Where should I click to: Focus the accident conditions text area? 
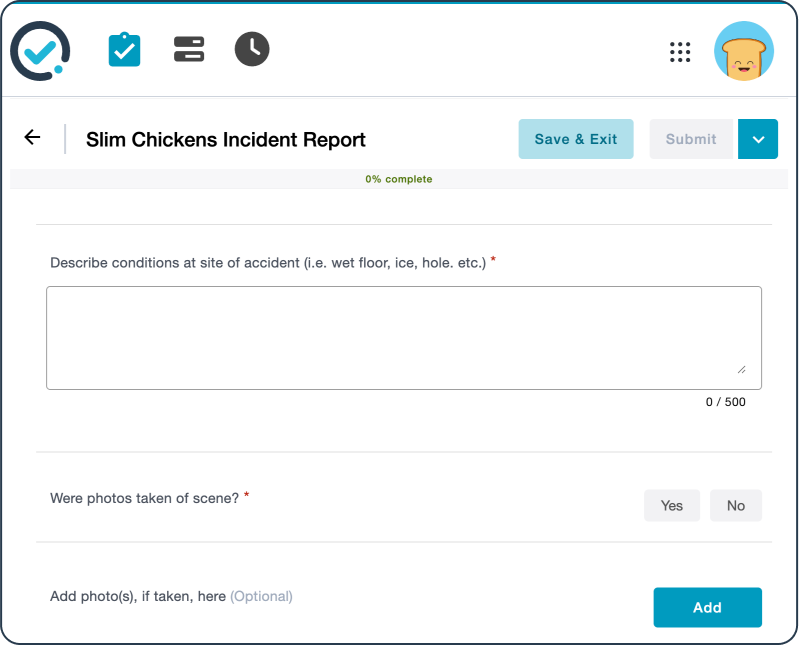403,337
